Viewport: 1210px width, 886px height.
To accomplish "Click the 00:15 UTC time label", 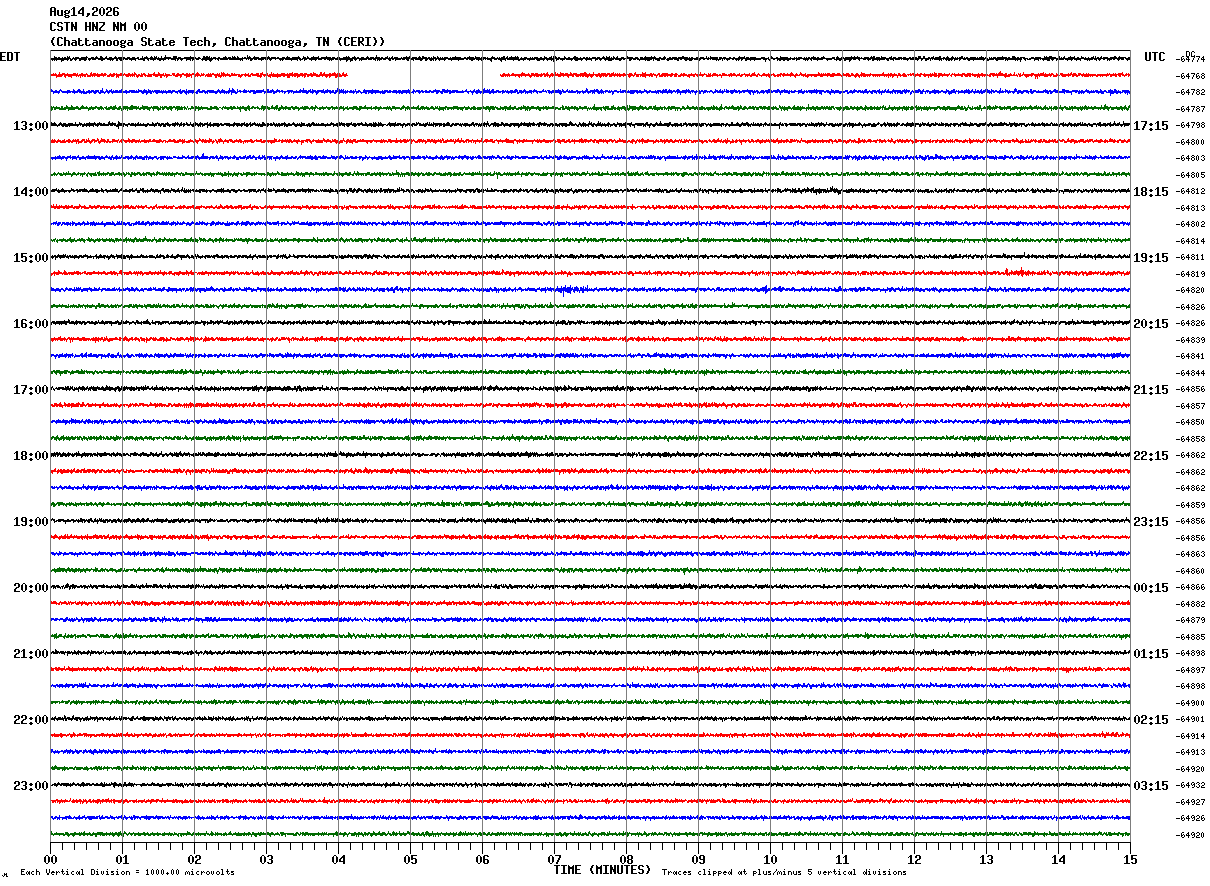I will tap(1150, 588).
